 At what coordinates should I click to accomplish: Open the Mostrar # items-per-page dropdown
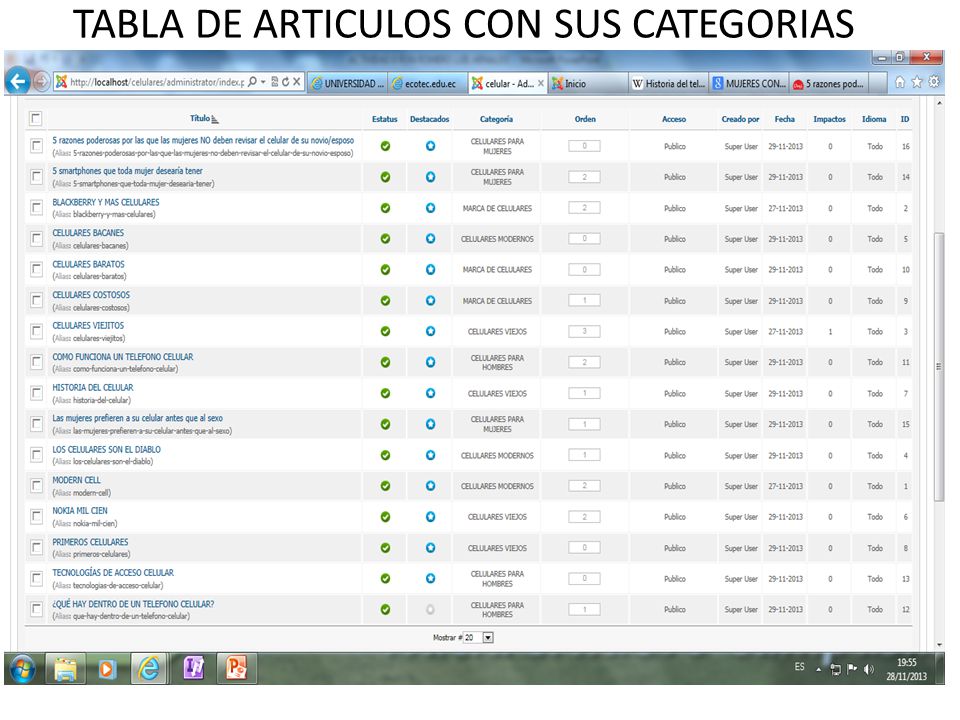click(479, 637)
